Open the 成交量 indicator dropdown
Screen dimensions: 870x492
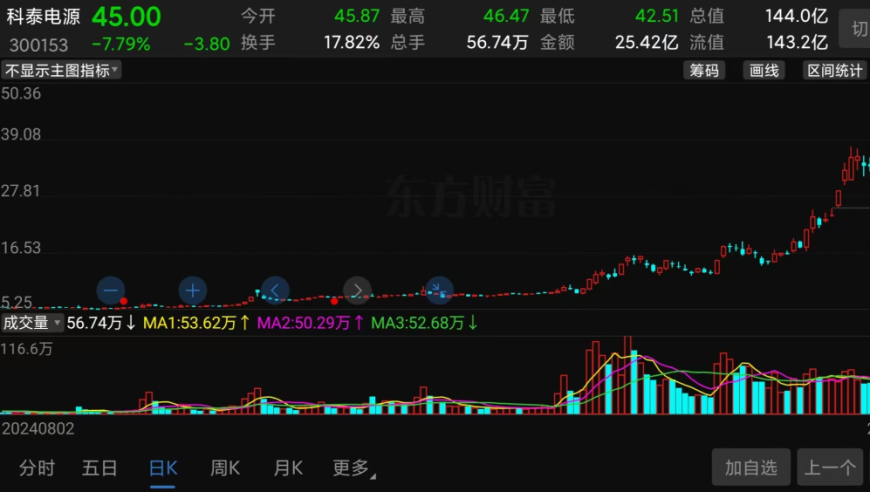(x=32, y=322)
